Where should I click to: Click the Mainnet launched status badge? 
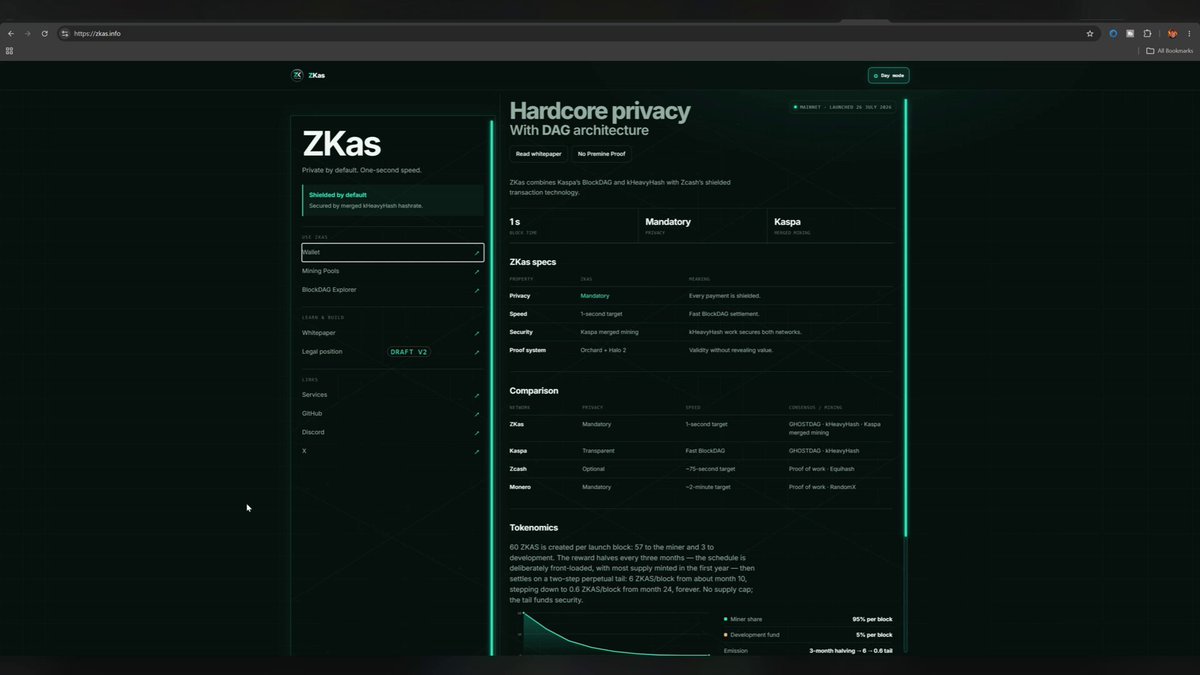coord(842,106)
